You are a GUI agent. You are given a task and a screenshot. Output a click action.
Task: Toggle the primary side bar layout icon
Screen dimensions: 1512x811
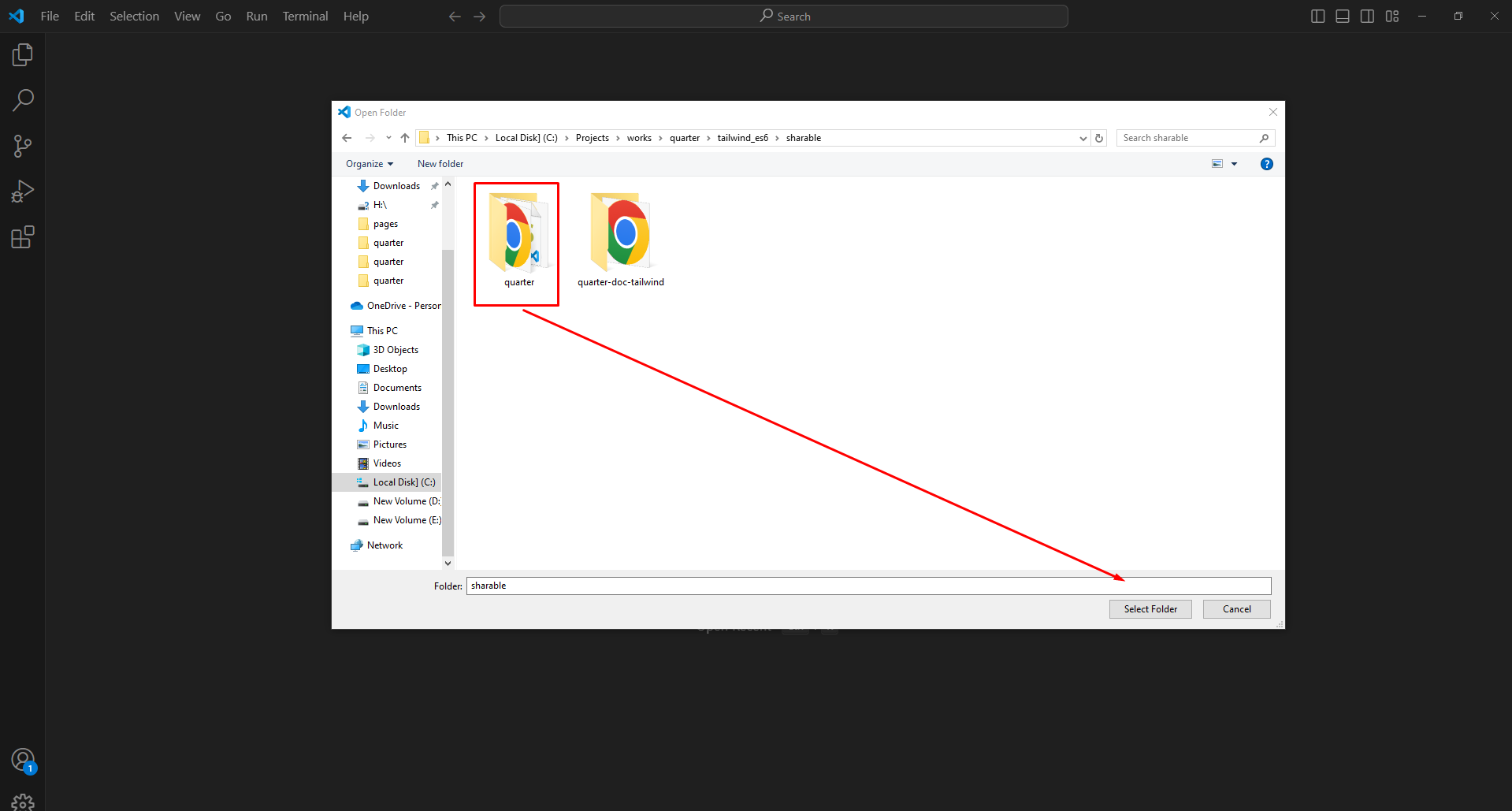[x=1317, y=17]
